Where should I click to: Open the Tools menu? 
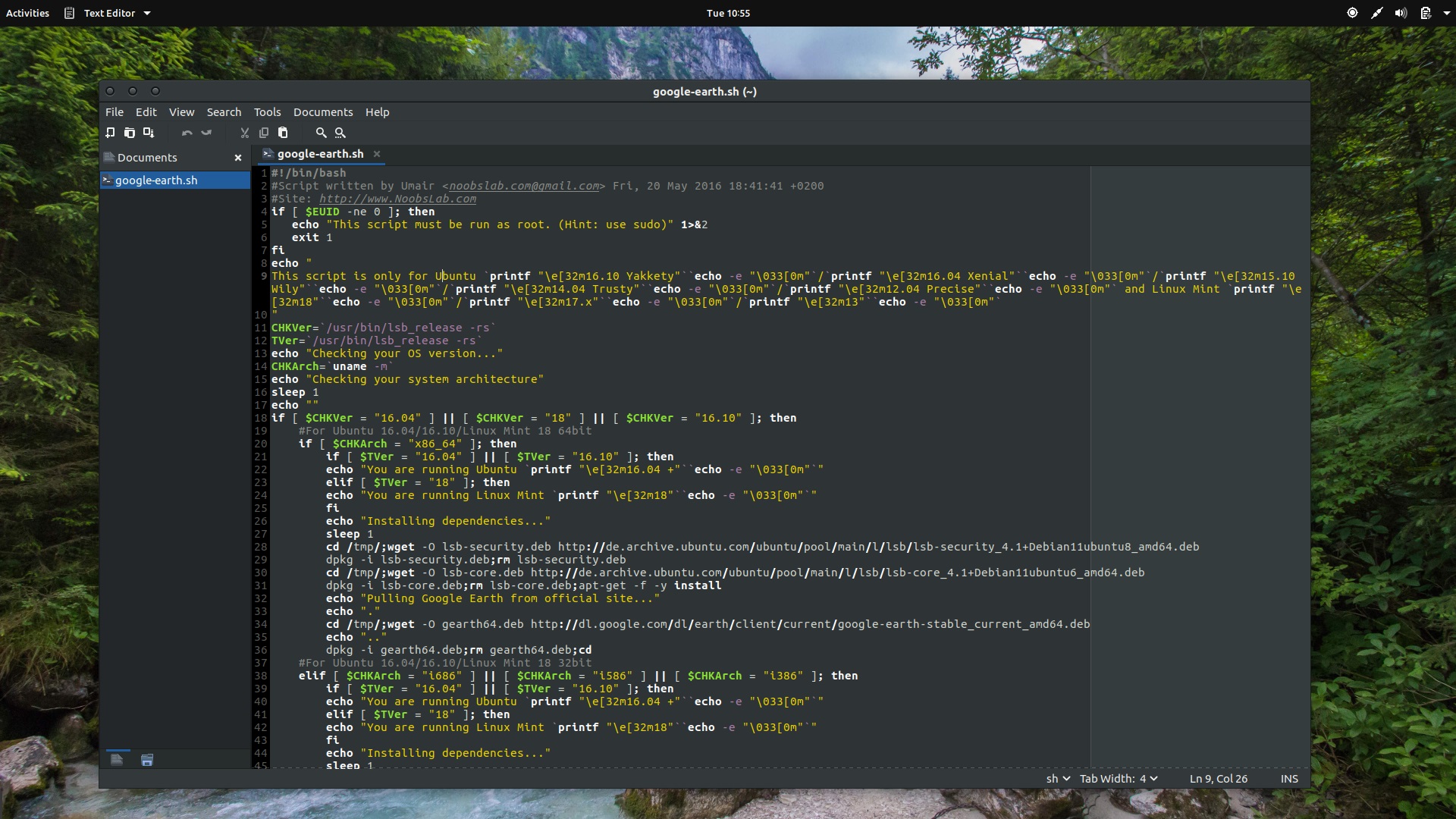click(267, 112)
